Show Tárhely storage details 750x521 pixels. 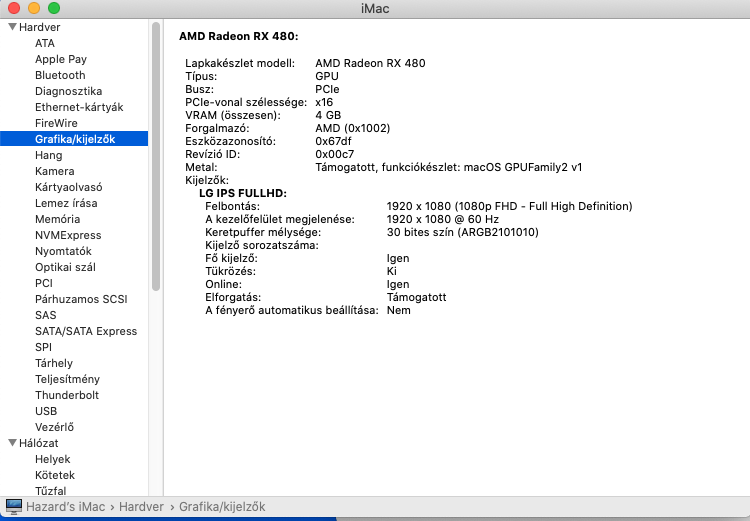[x=54, y=363]
